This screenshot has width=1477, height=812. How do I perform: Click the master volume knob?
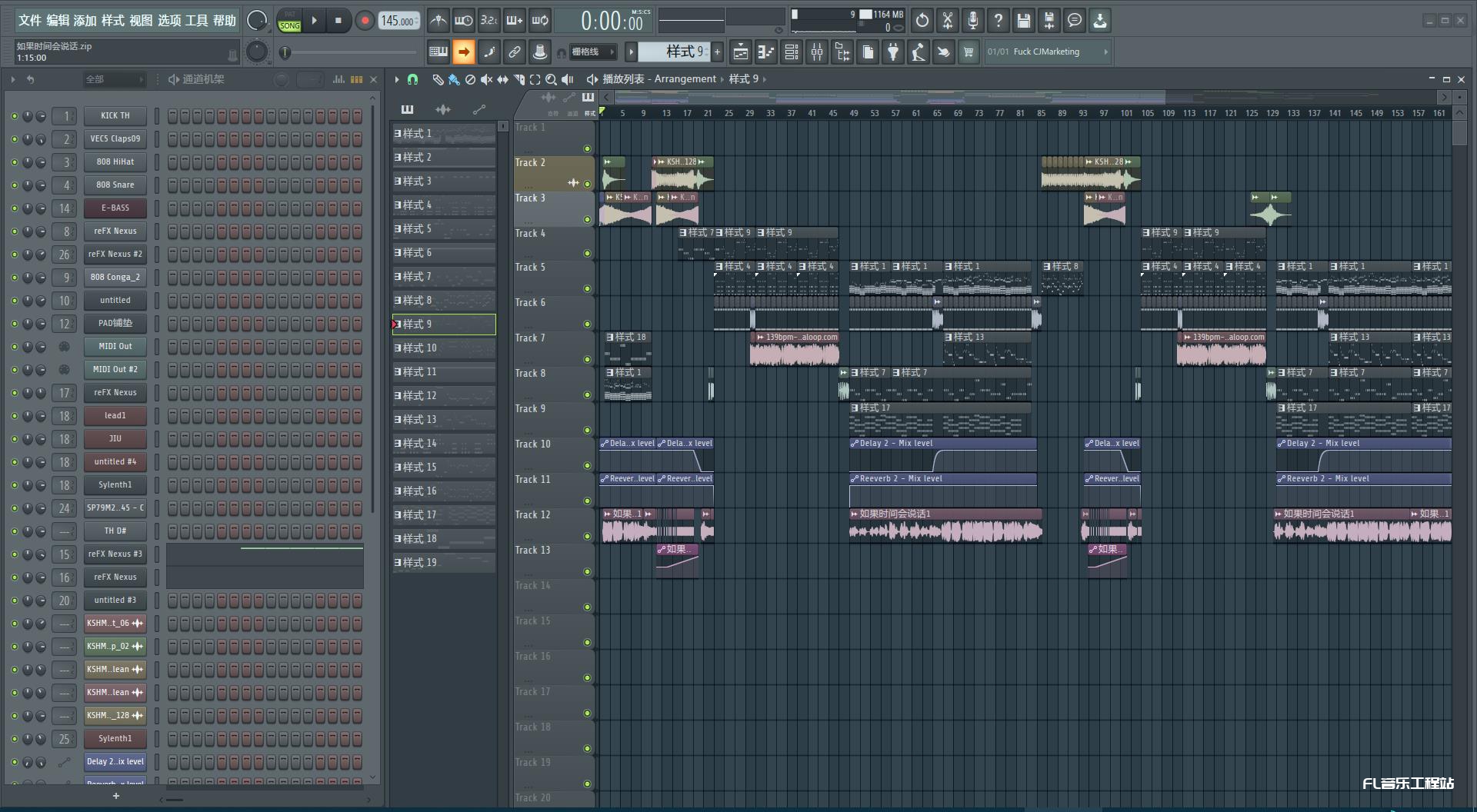tap(256, 21)
